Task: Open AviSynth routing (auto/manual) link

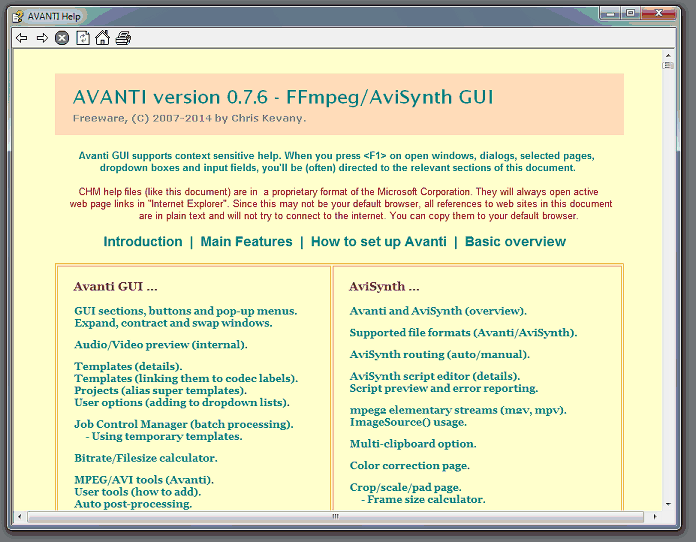Action: [439, 354]
